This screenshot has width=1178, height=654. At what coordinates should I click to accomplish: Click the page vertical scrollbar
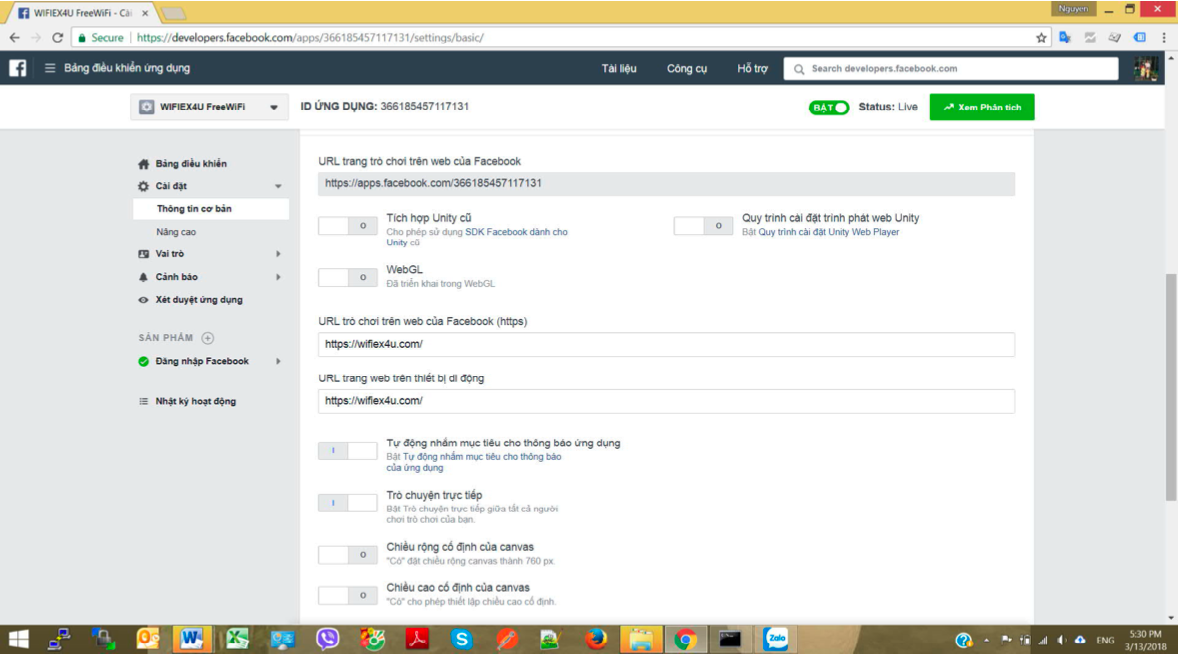coord(1171,387)
